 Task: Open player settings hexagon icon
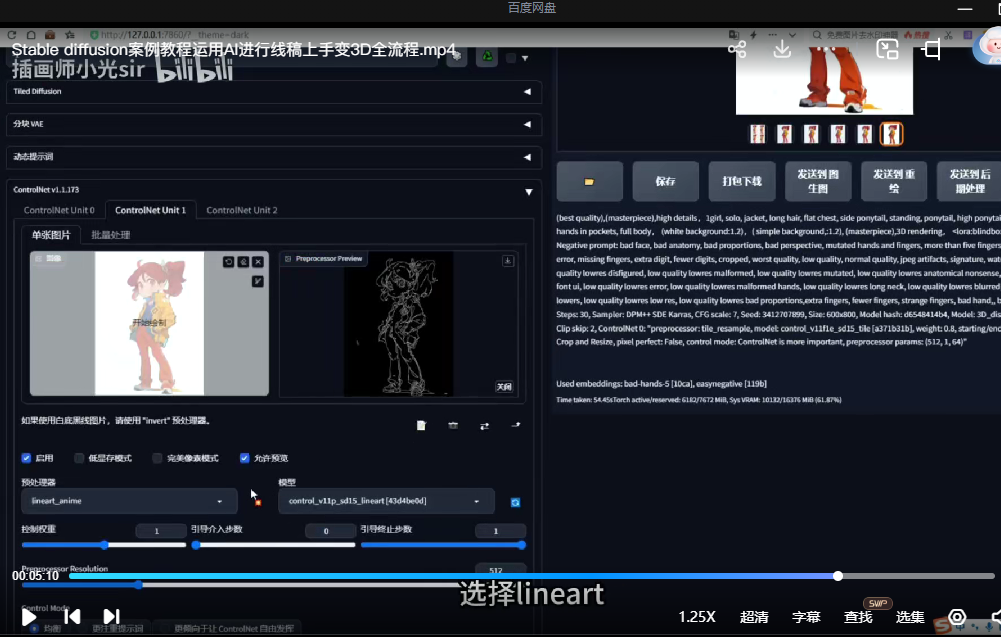(957, 617)
